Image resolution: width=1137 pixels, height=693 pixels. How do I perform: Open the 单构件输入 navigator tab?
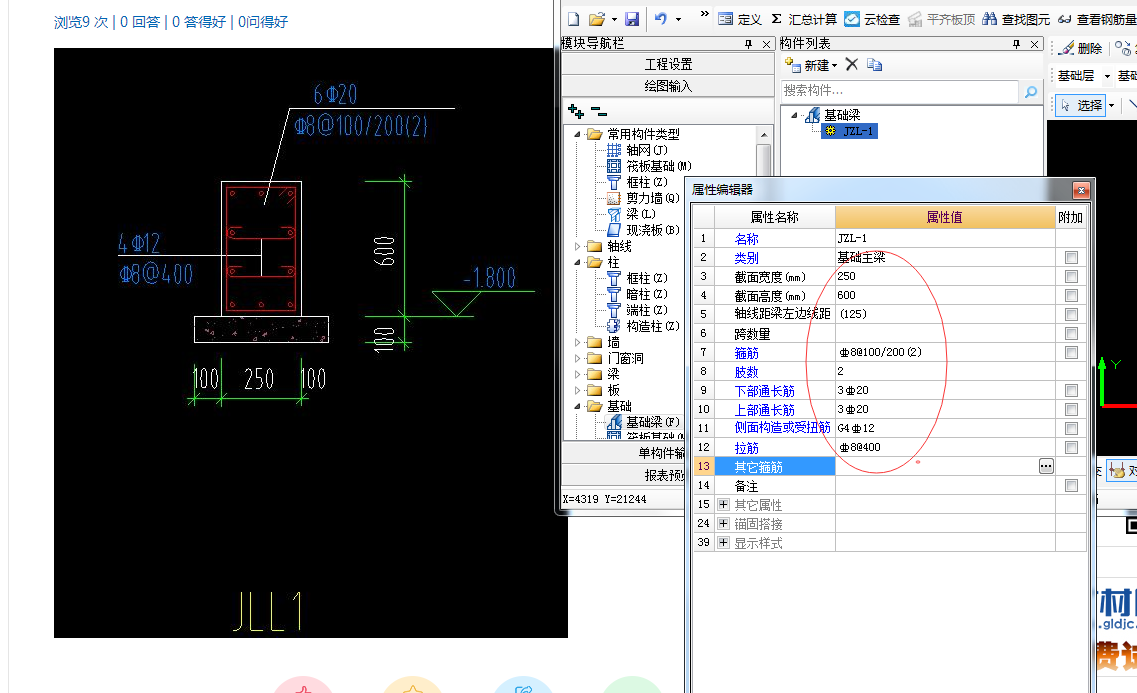(624, 453)
